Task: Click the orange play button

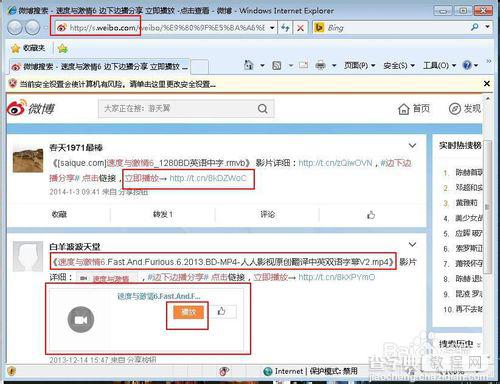Action: pyautogui.click(x=188, y=312)
